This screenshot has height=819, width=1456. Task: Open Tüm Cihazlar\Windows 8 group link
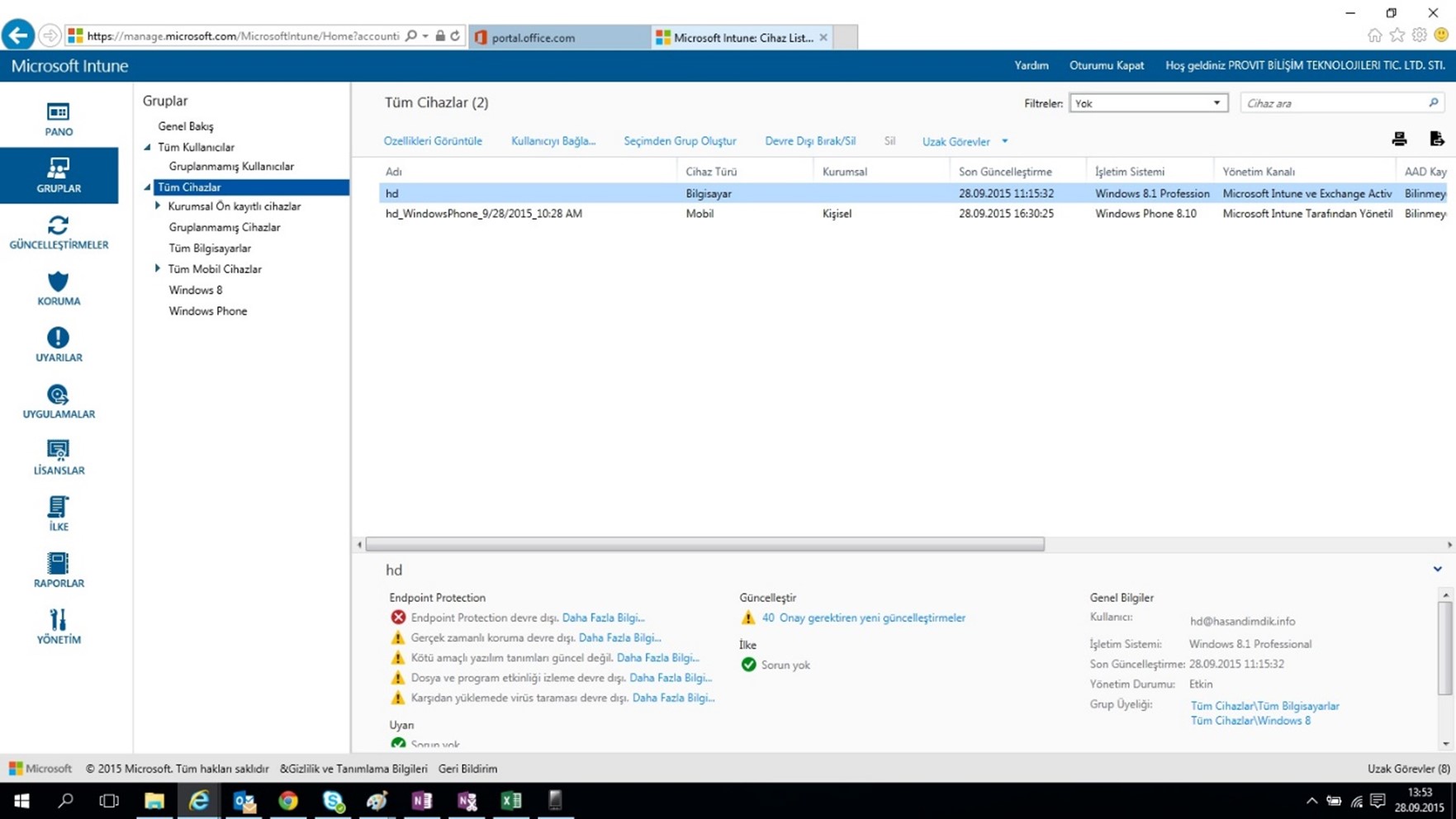click(x=1250, y=721)
